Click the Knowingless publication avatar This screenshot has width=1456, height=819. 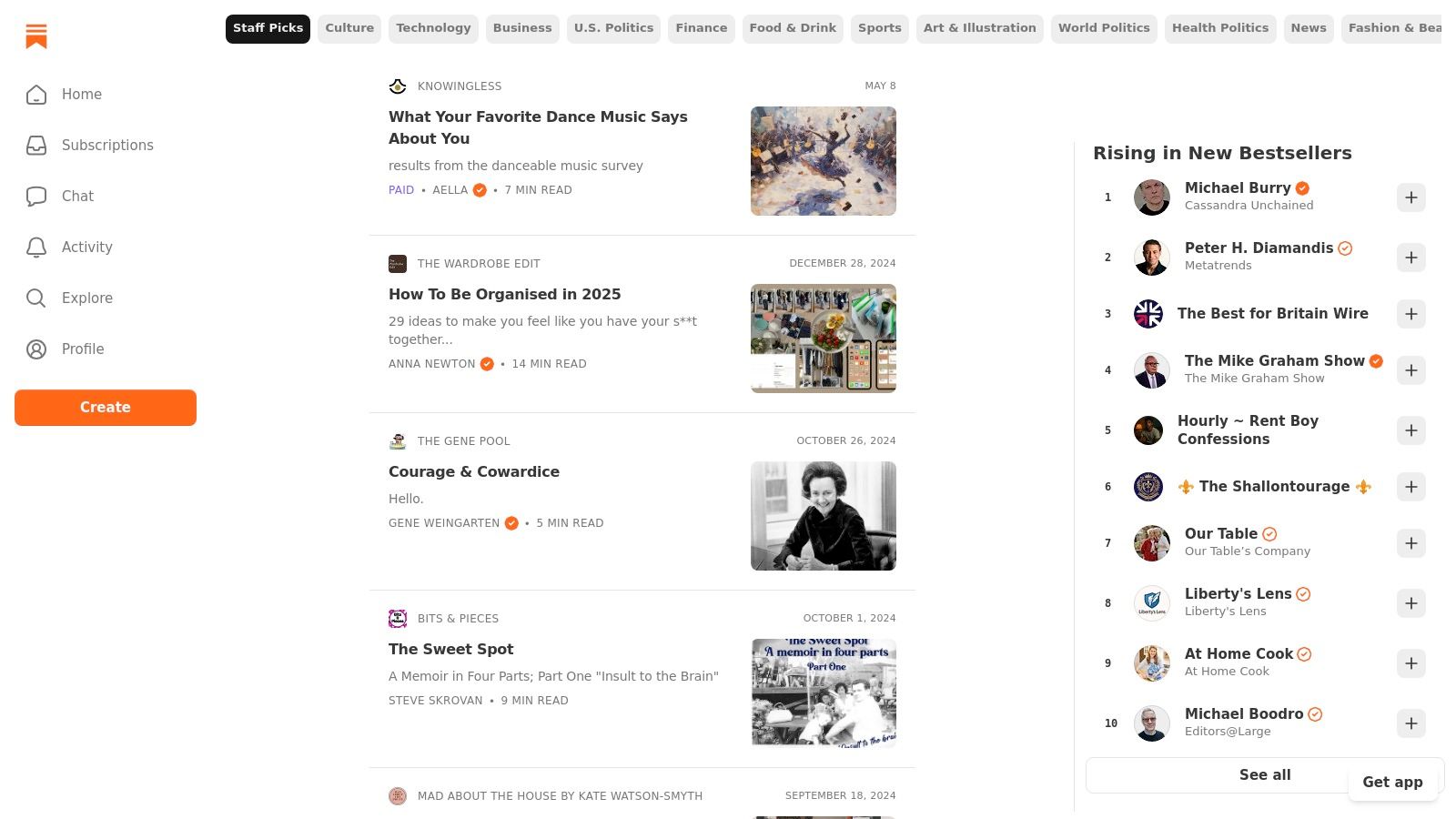(x=398, y=86)
